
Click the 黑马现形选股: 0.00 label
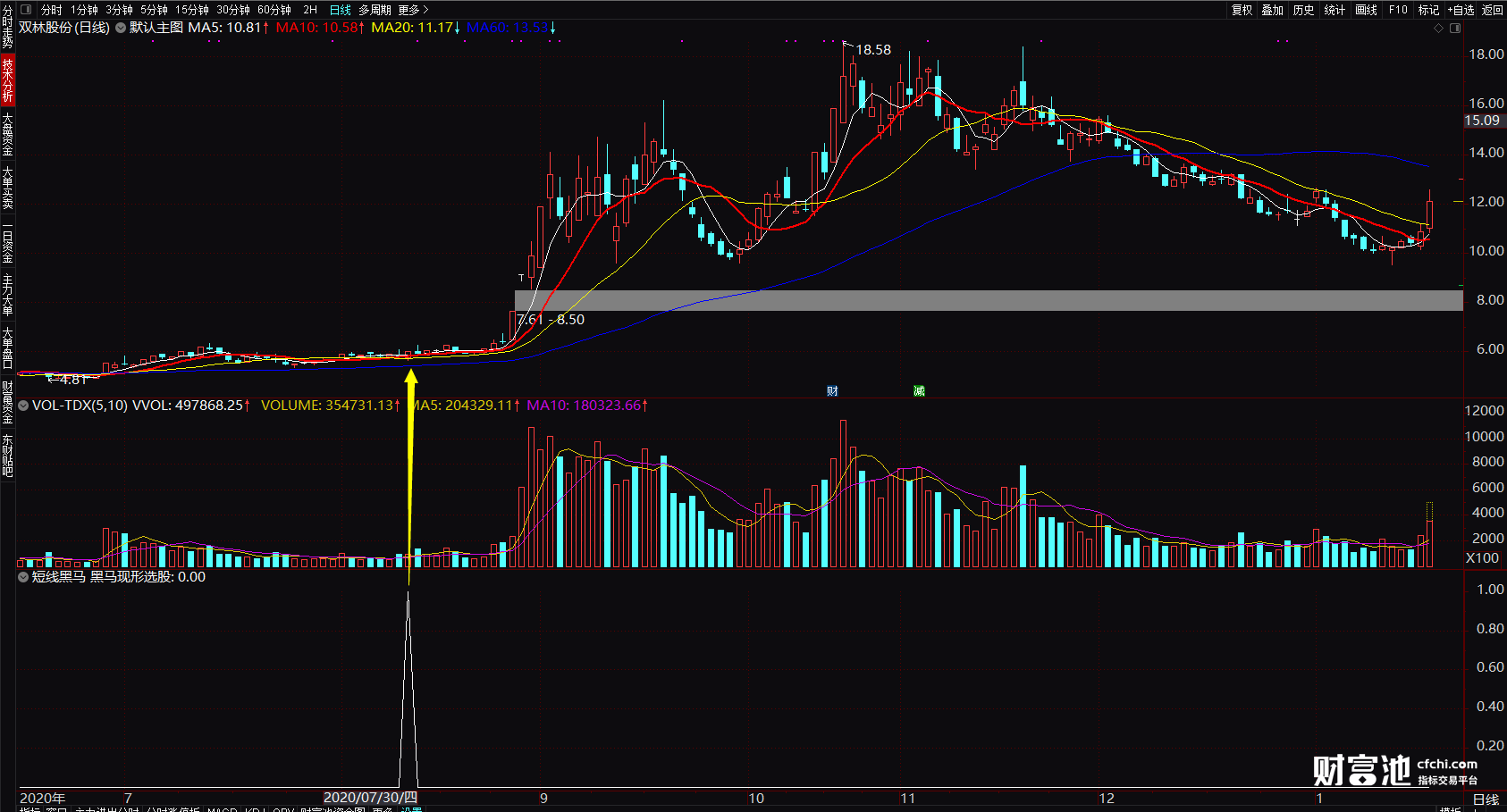click(147, 577)
